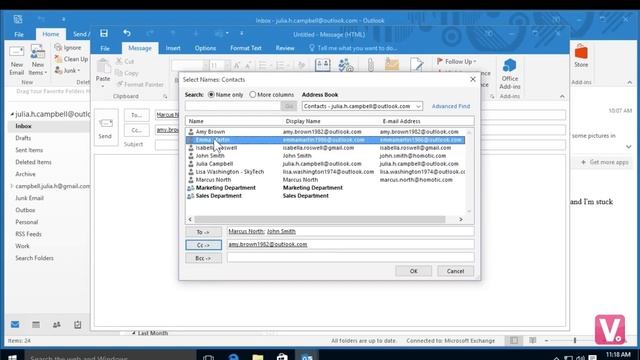Click the Send envelope button
Screen dimensions: 640x360
pyautogui.click(x=105, y=128)
